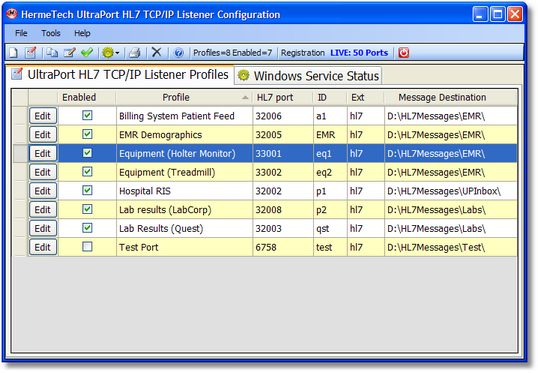Enable the Test Port profile checkbox
Screen dimensions: 538x373
[x=87, y=246]
